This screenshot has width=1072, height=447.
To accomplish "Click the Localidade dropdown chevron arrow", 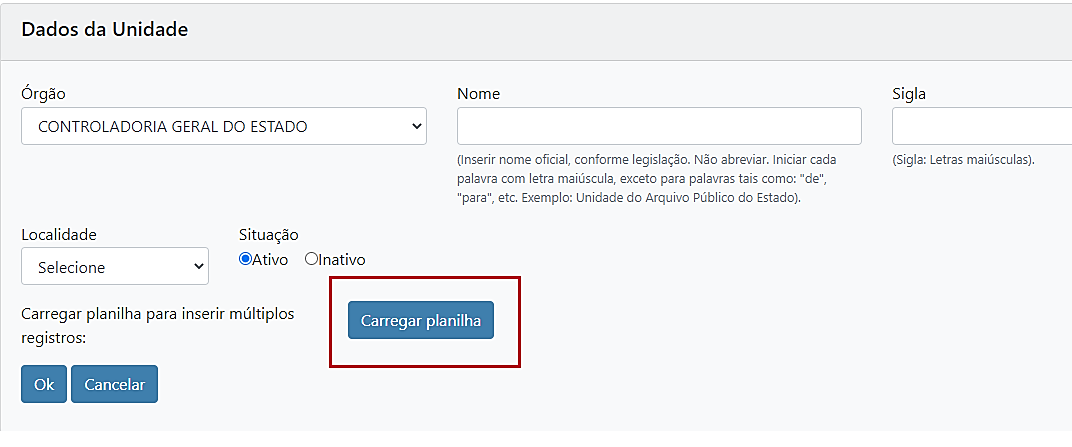I will [197, 267].
